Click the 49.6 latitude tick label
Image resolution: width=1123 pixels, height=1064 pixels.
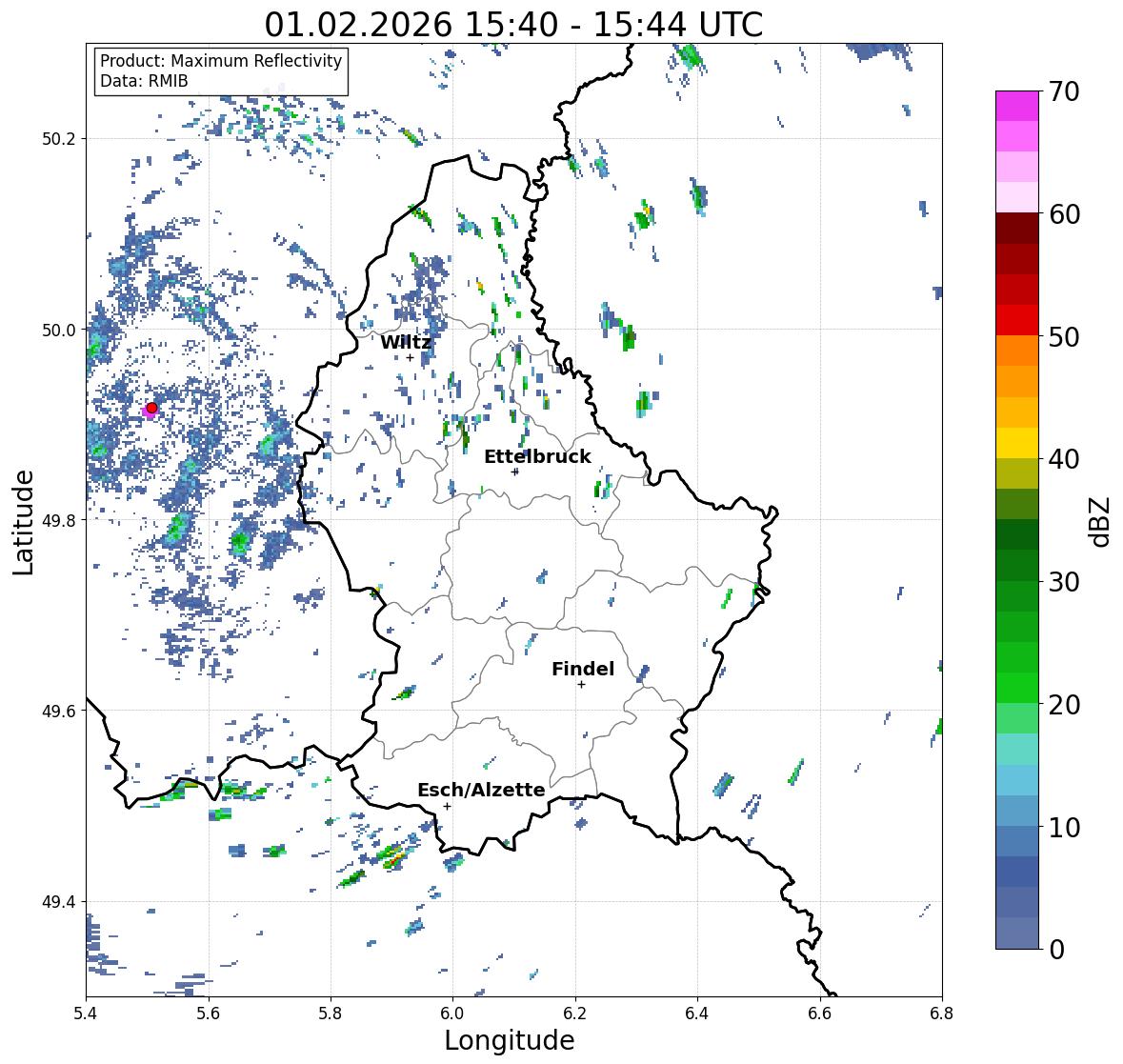pos(59,711)
